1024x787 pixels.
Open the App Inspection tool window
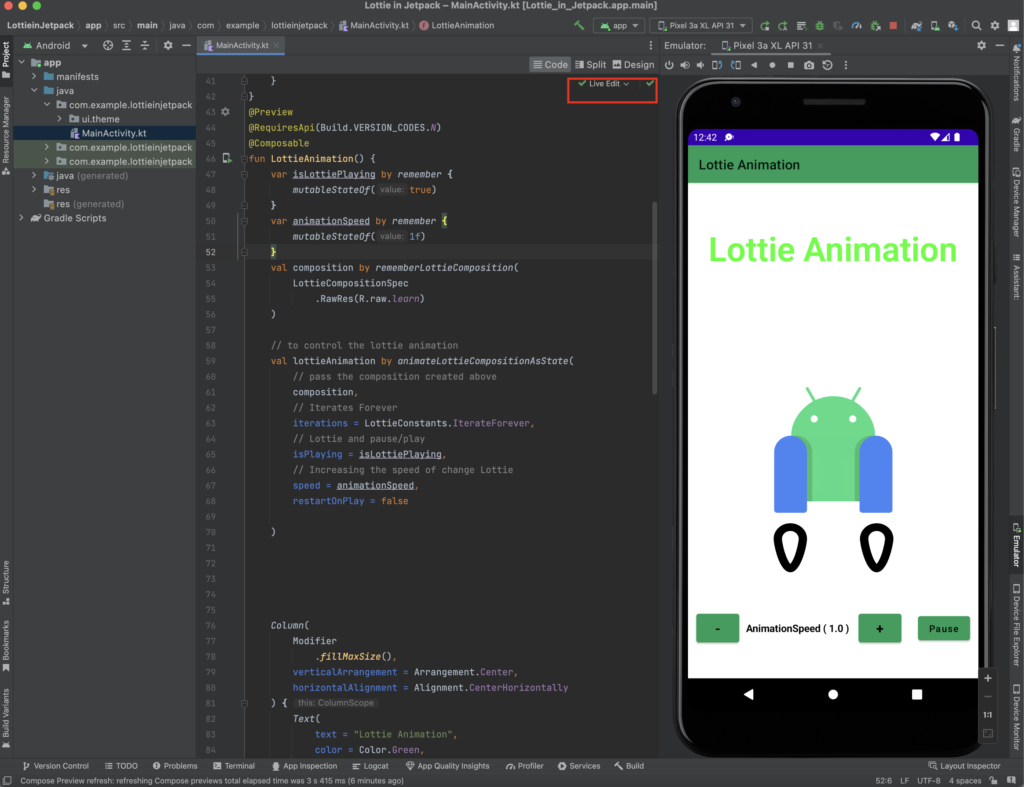tap(304, 766)
